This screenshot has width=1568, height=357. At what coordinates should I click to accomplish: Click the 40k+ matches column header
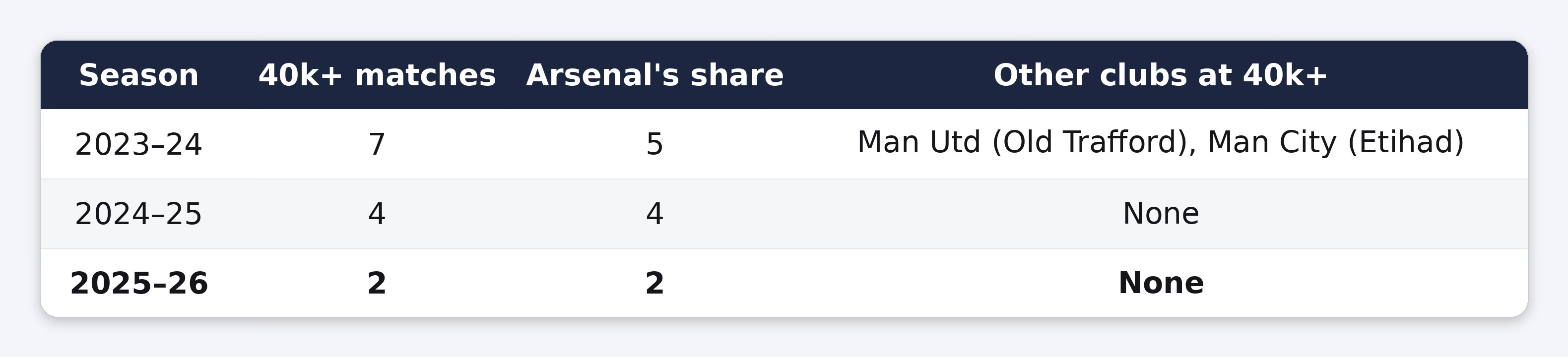coord(377,75)
